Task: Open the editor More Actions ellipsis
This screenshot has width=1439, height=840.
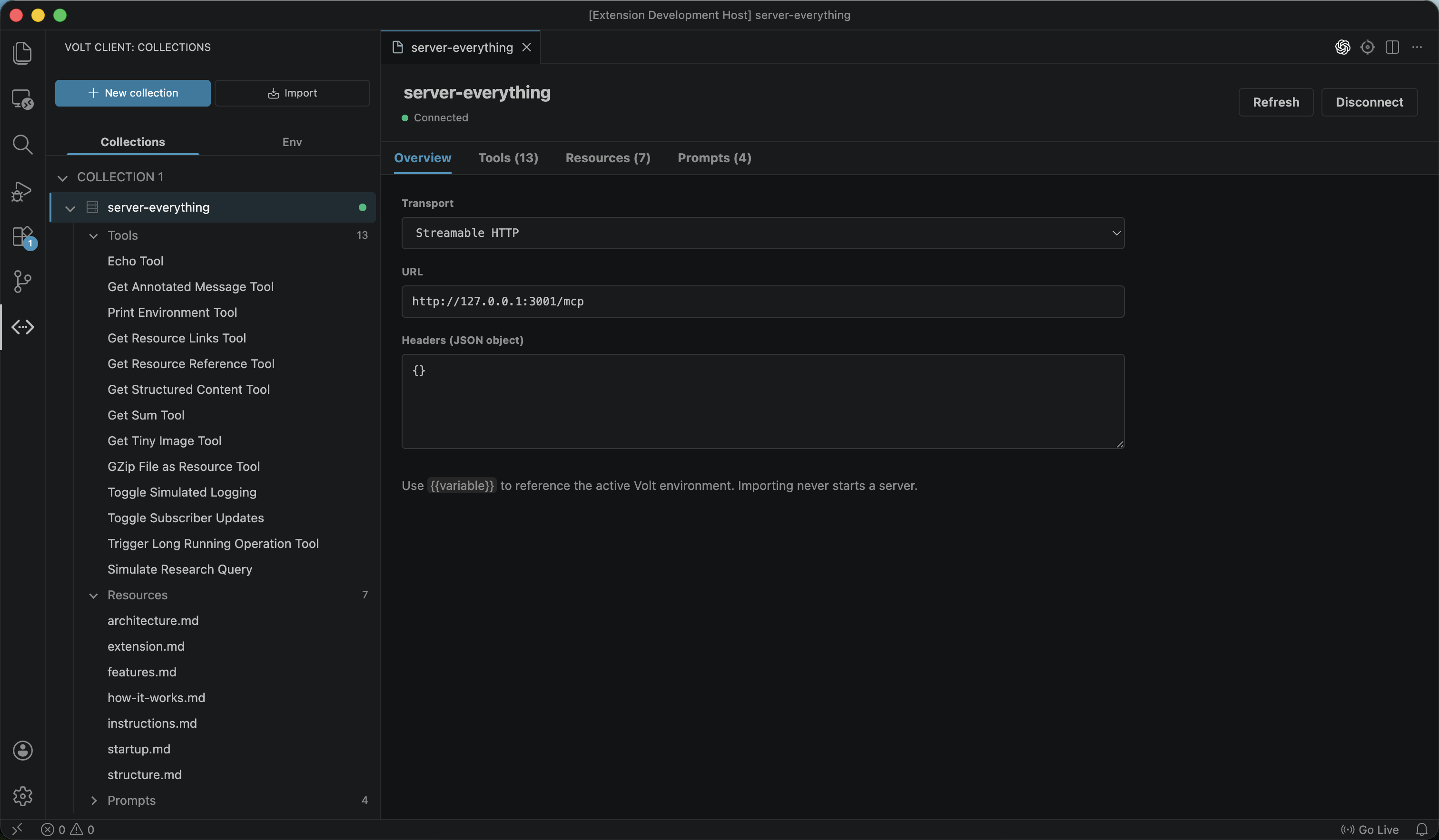Action: coord(1417,48)
